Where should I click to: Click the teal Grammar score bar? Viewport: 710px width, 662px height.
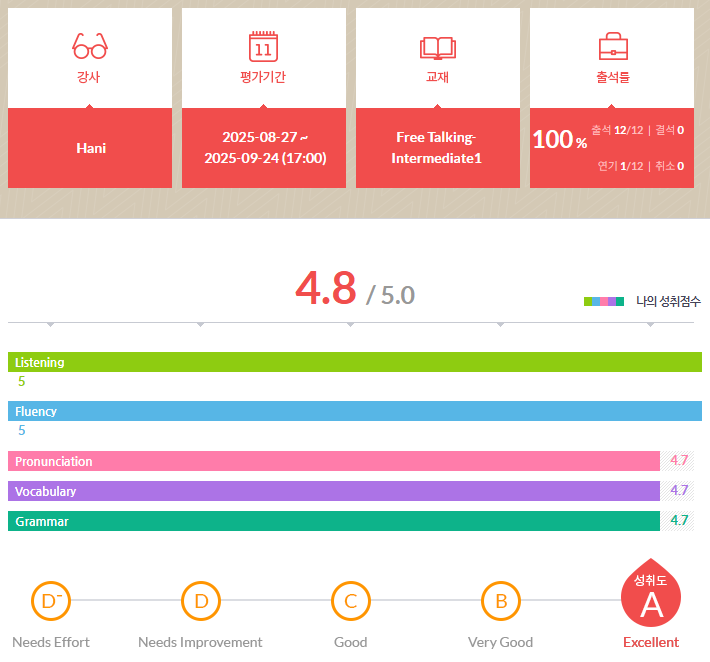[x=334, y=521]
